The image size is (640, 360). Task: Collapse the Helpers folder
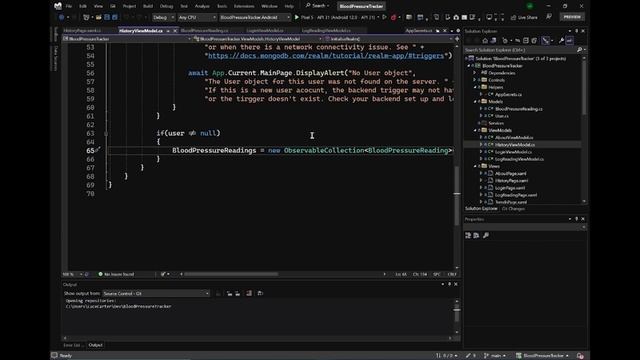[x=475, y=87]
